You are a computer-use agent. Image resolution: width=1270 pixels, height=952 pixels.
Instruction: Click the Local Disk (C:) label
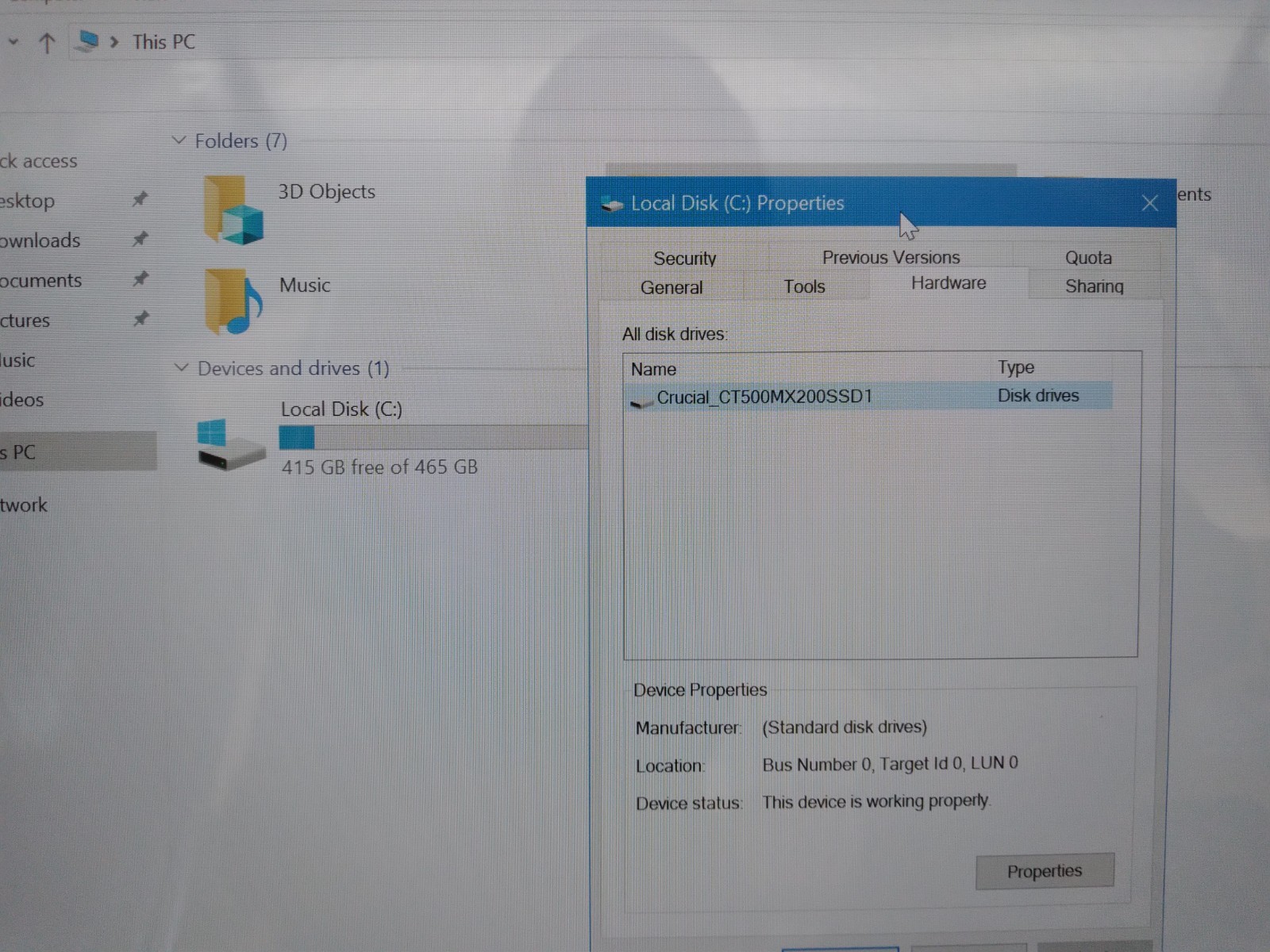(x=341, y=409)
